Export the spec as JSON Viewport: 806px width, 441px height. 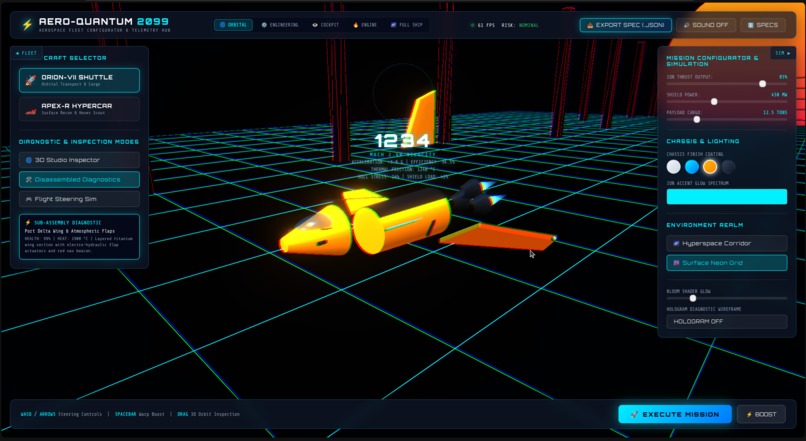626,25
